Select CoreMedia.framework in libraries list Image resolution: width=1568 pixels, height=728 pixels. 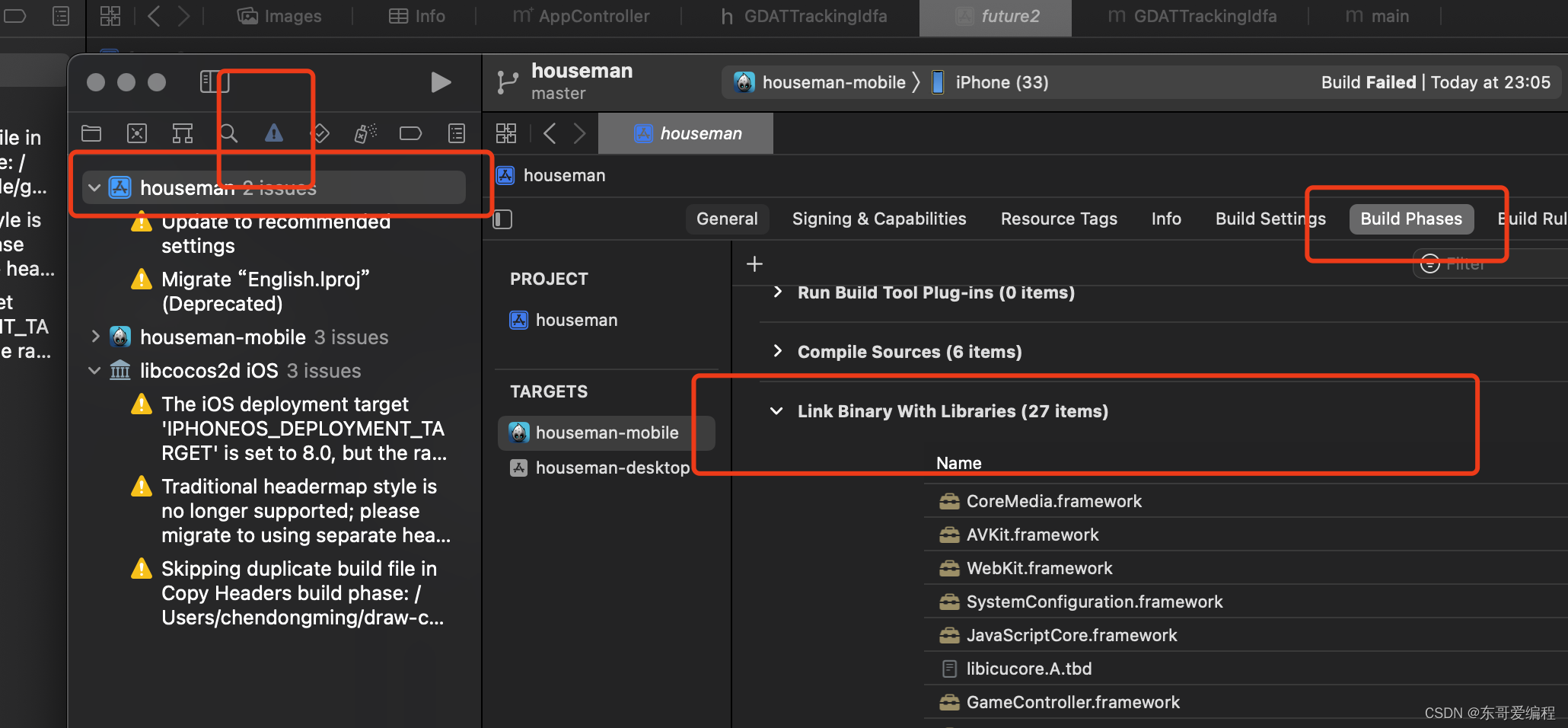[x=1246, y=501]
